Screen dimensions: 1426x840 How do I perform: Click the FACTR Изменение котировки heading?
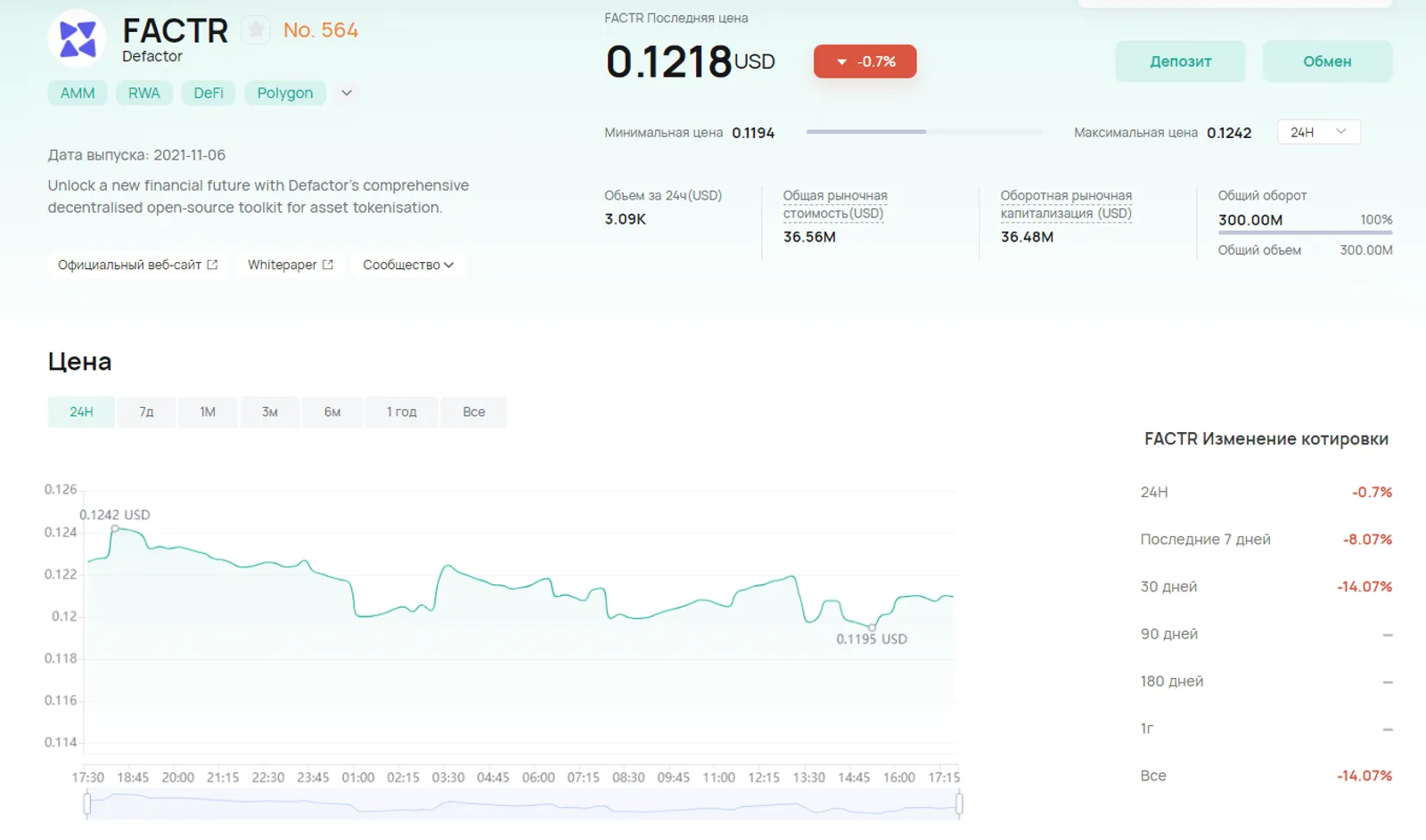point(1266,439)
